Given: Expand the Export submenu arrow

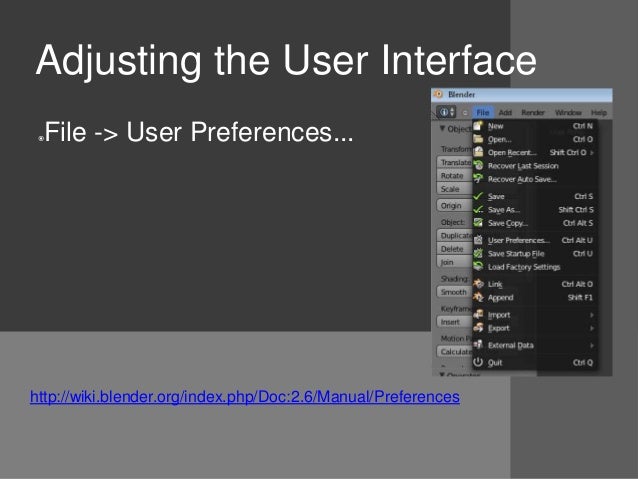Looking at the screenshot, I should (592, 328).
